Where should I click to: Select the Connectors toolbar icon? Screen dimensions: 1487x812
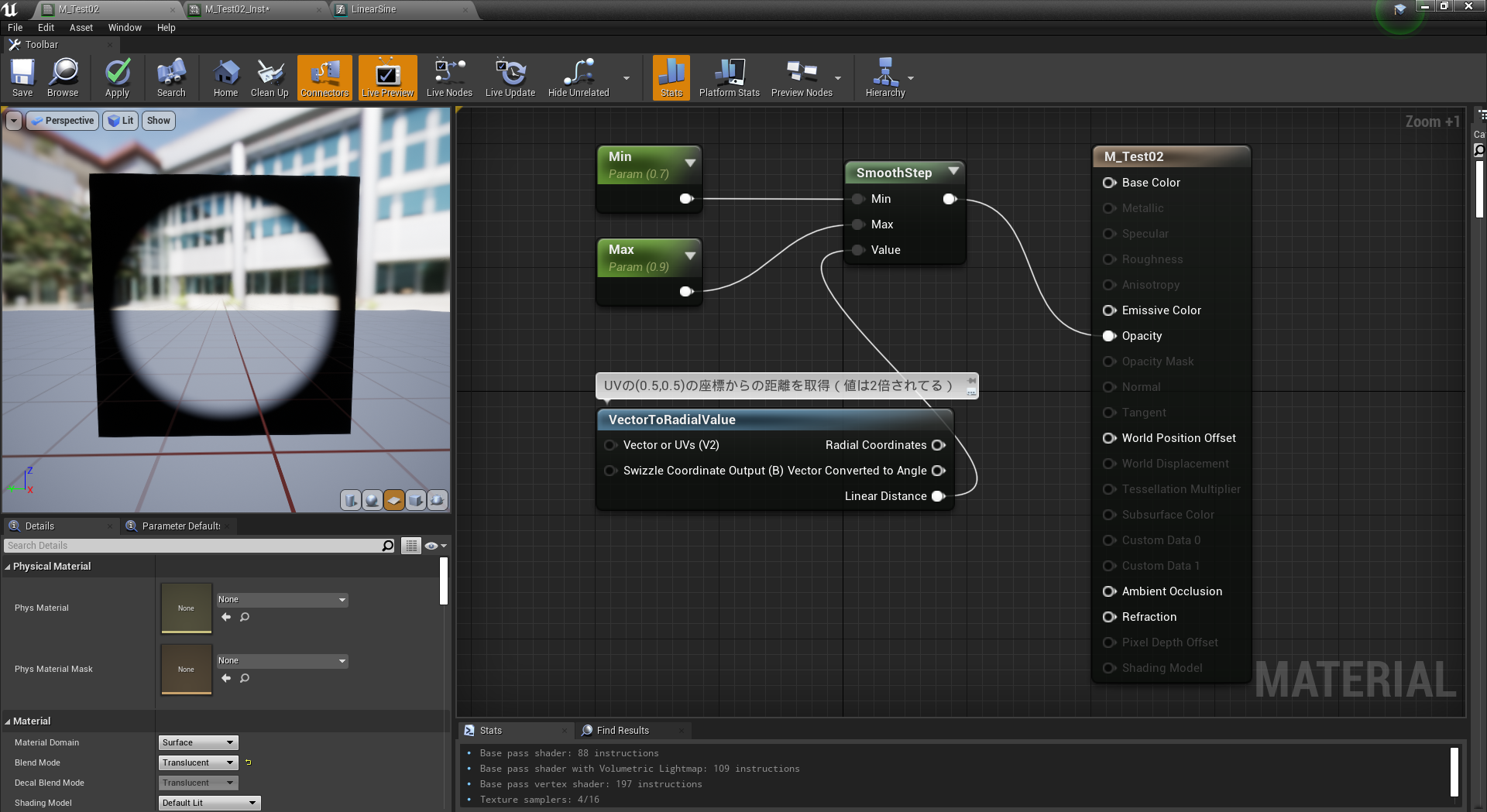tap(324, 77)
